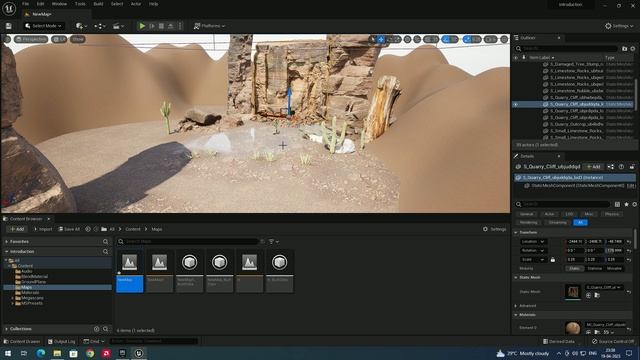The width and height of the screenshot is (640, 360).
Task: Click the Static Mesh asset thumbnail
Action: (x=573, y=291)
